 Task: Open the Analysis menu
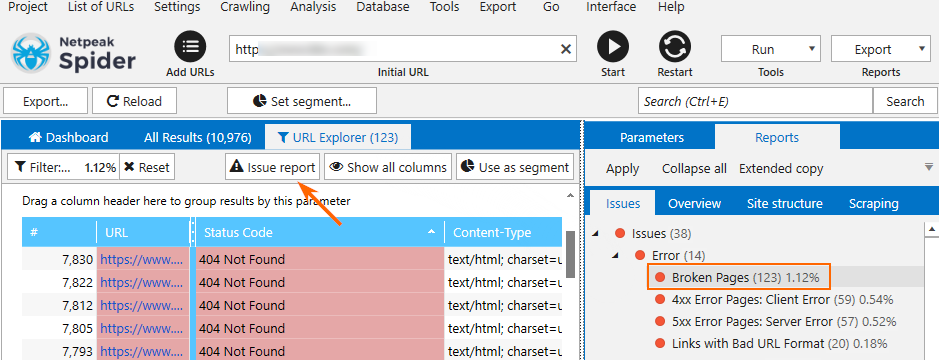pos(313,7)
